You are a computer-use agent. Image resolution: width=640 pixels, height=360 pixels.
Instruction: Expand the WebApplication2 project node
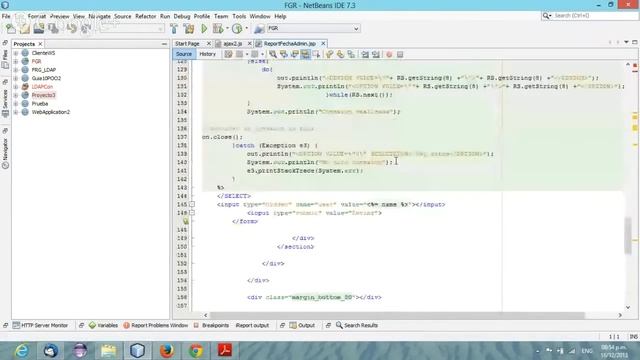point(16,112)
